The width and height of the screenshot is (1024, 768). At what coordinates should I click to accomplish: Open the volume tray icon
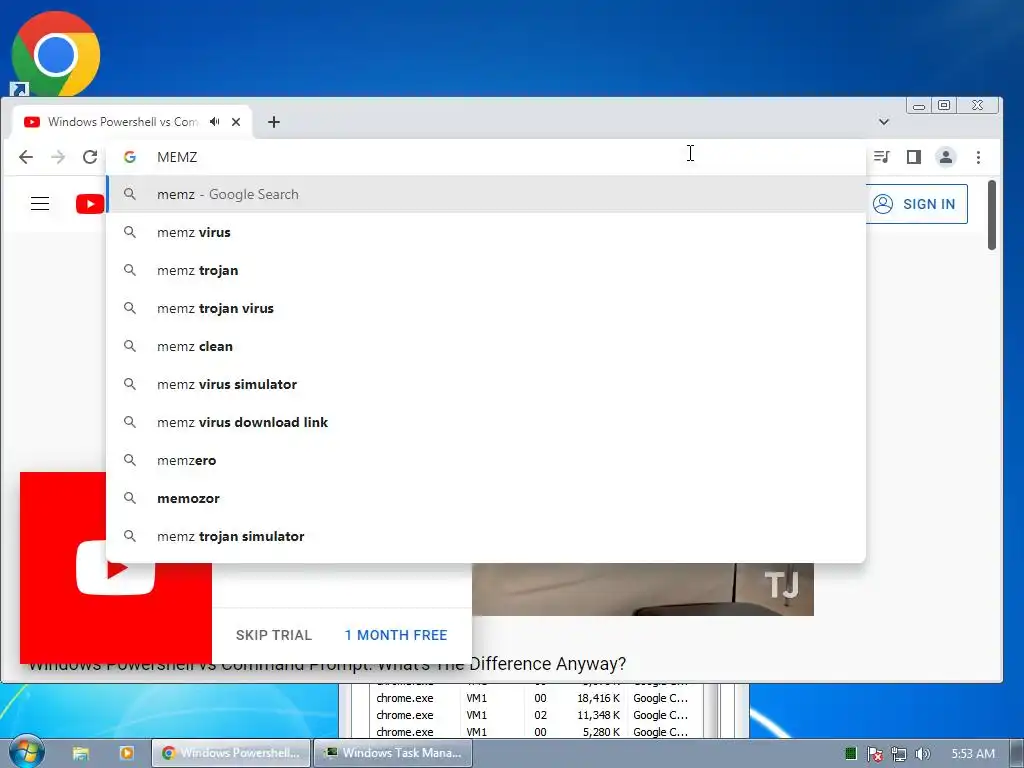point(922,754)
